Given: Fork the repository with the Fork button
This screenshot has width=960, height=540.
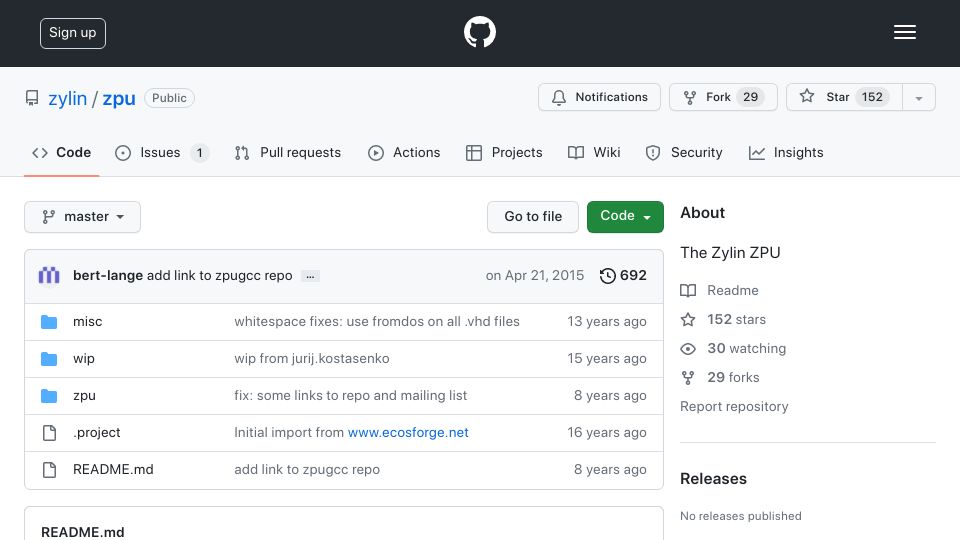Looking at the screenshot, I should click(723, 97).
